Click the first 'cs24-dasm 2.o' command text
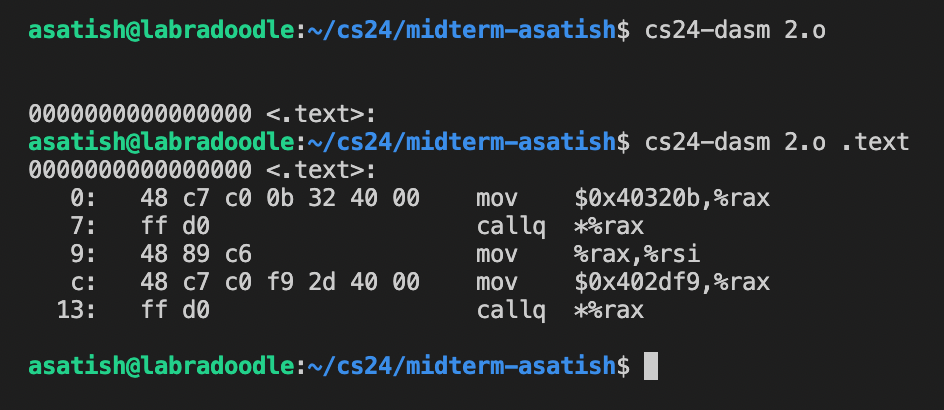Viewport: 944px width, 410px height. 737,31
